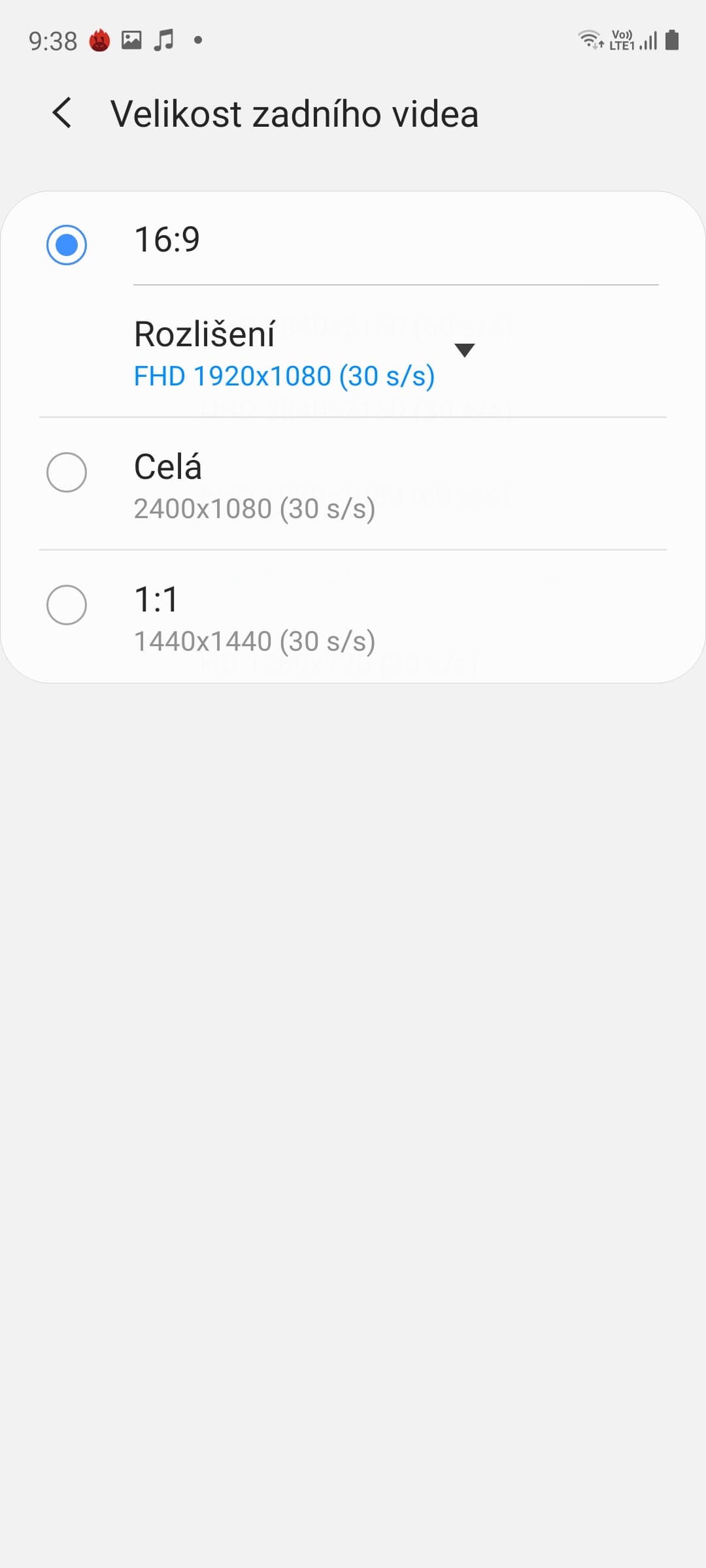Tap the 2400x1080 (30 s/s) text

(x=254, y=509)
